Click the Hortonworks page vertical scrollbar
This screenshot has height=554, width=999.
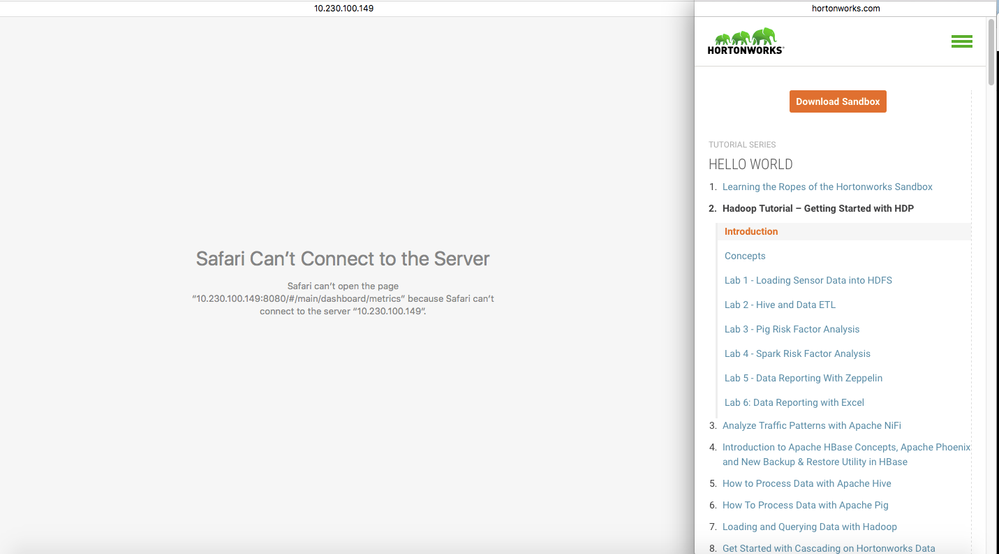coord(991,52)
